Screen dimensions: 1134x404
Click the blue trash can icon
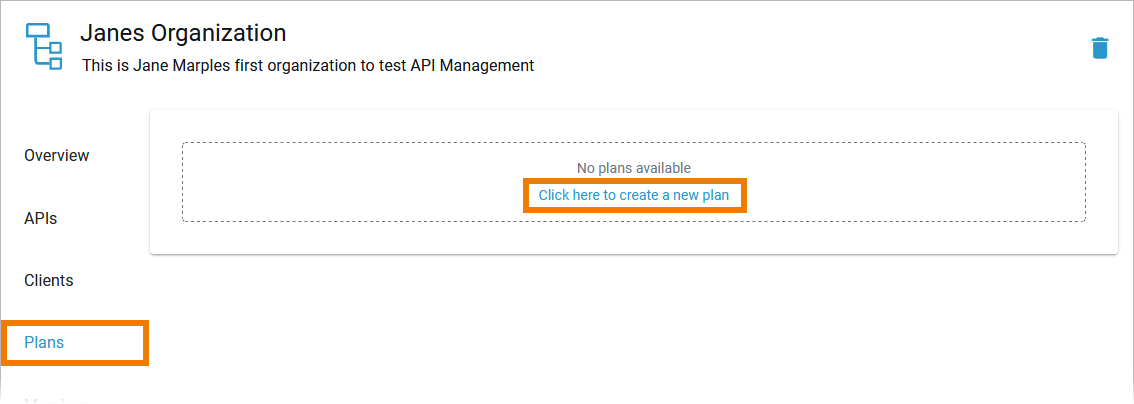[x=1099, y=48]
